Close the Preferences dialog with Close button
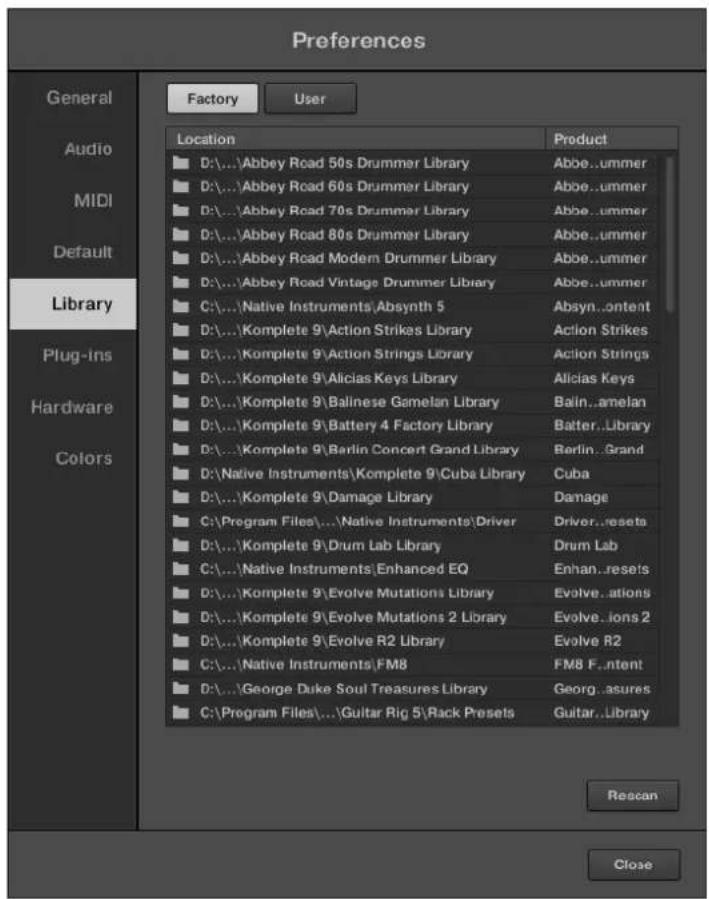 pos(633,865)
